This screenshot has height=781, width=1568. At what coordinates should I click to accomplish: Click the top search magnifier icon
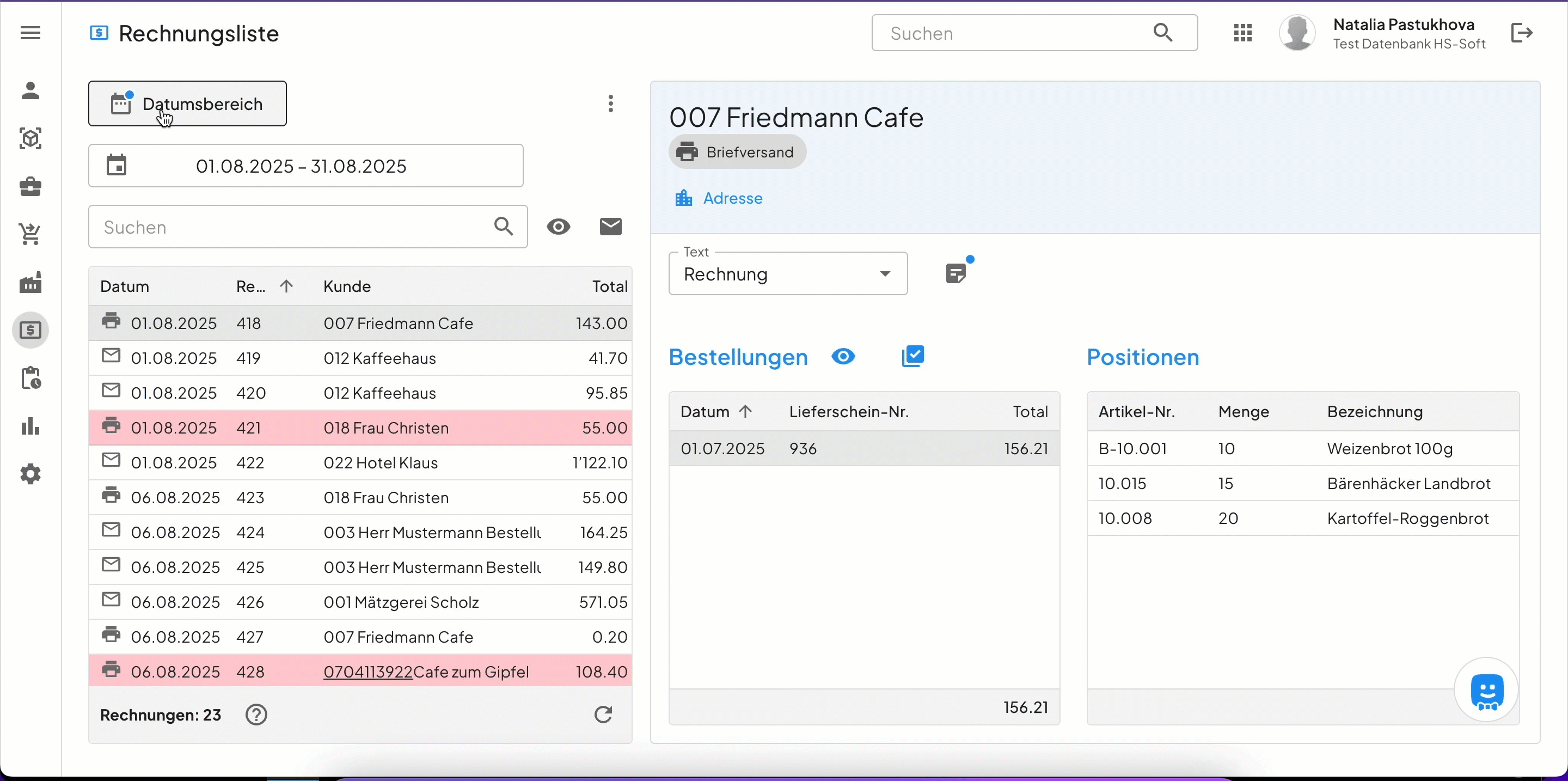pyautogui.click(x=1162, y=33)
